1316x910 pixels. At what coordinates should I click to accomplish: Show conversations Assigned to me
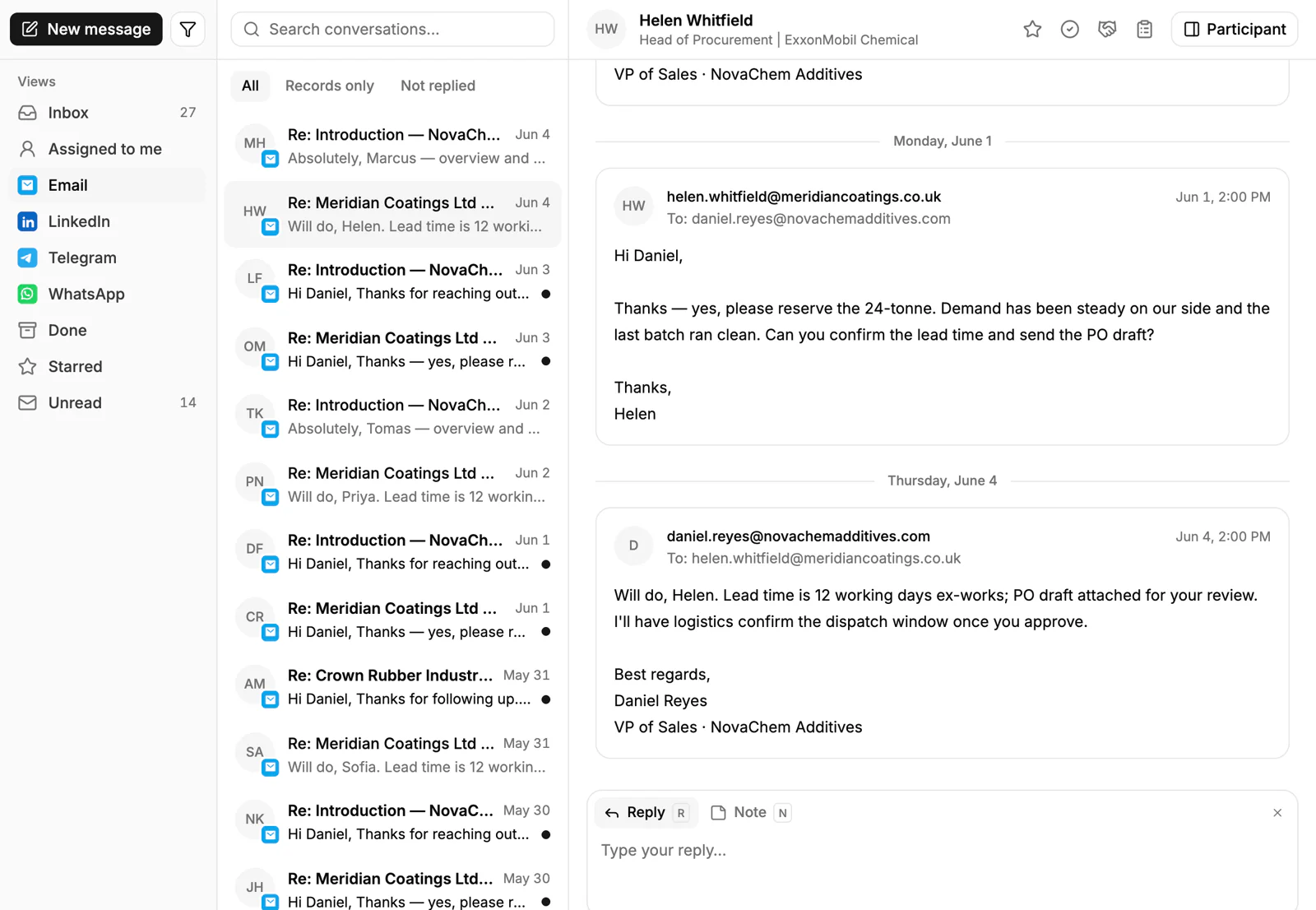point(108,149)
